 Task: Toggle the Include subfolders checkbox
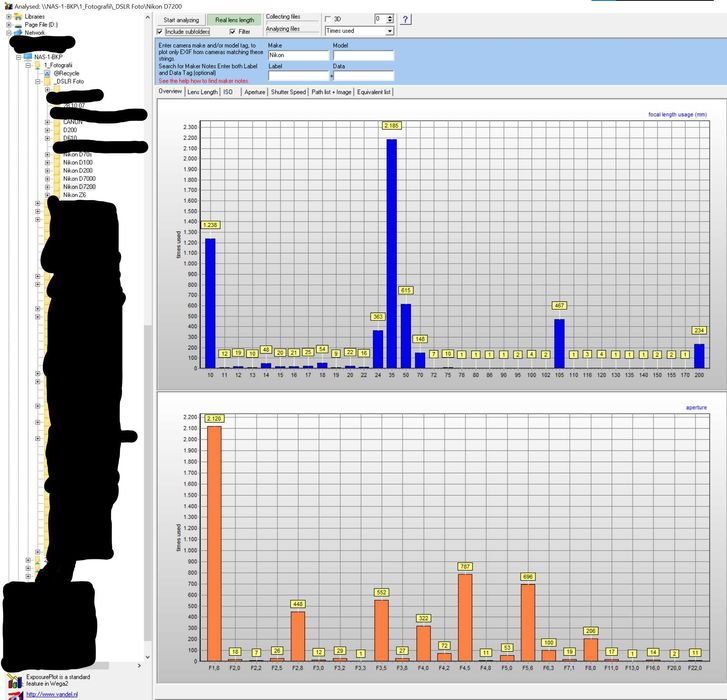pos(160,32)
